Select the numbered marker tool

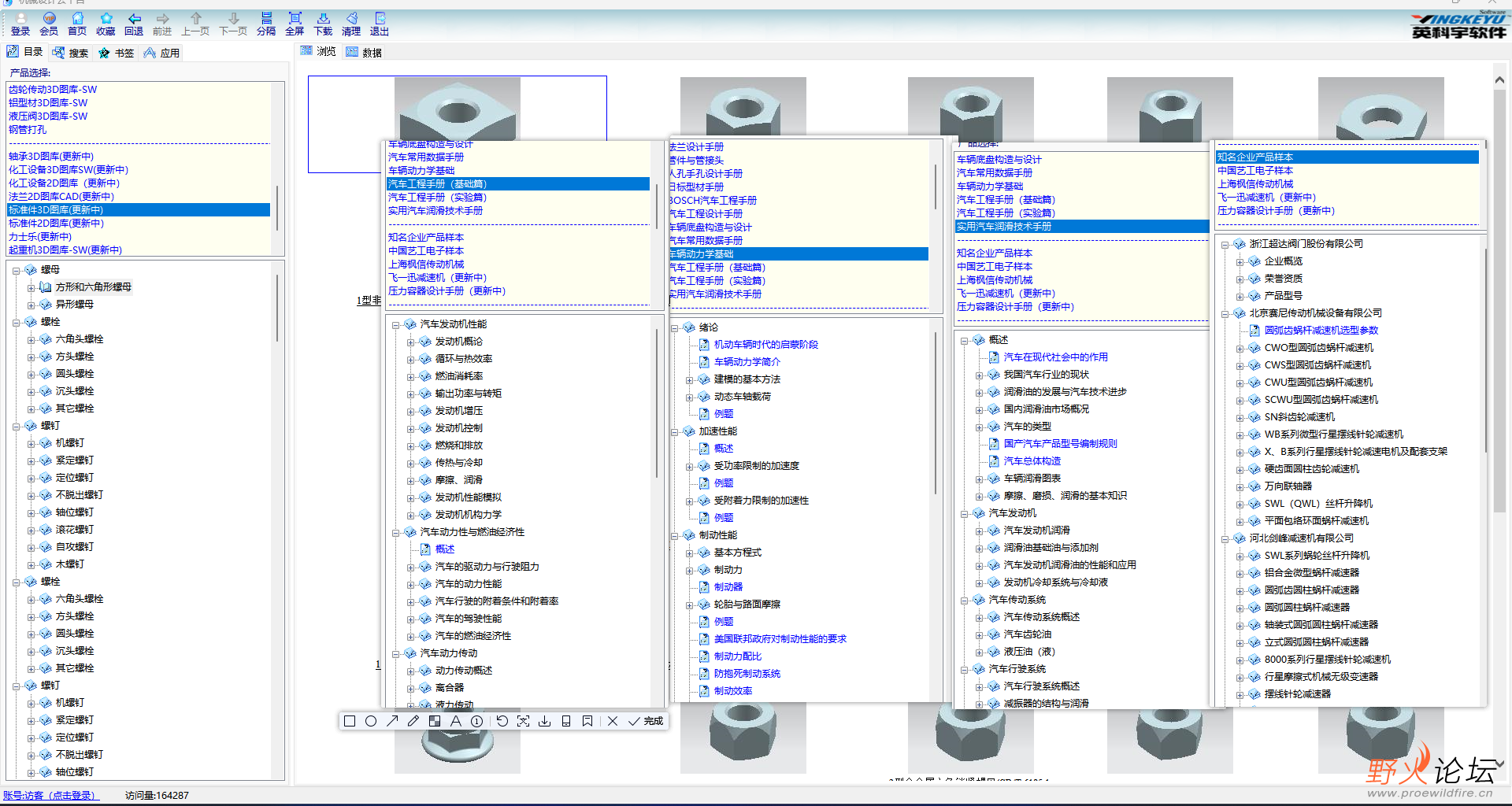(476, 721)
